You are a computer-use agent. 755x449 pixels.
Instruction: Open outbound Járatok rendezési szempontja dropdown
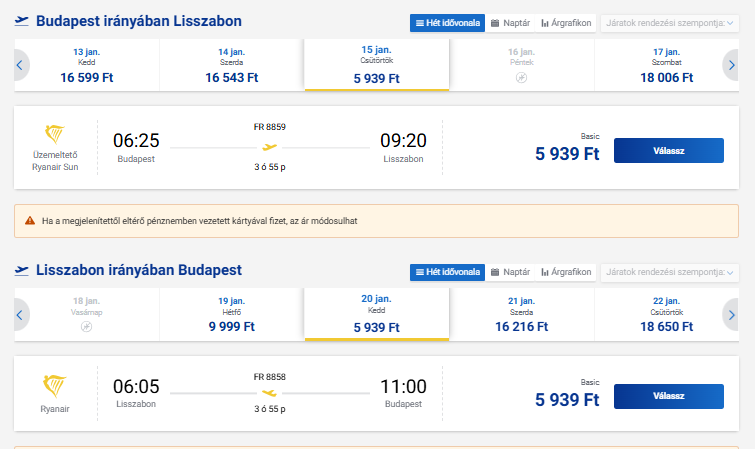pos(668,22)
